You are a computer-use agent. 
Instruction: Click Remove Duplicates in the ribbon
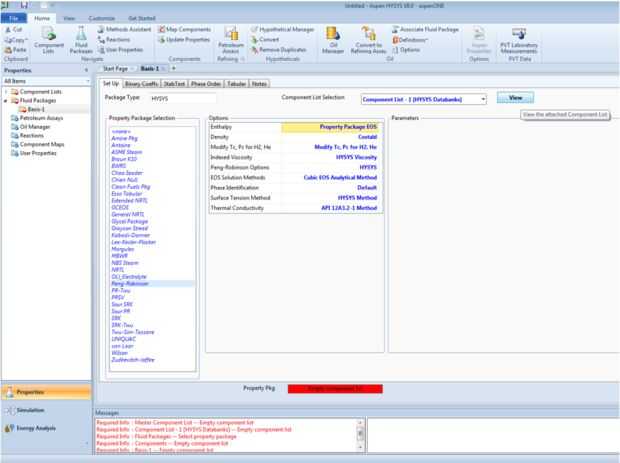pos(279,50)
